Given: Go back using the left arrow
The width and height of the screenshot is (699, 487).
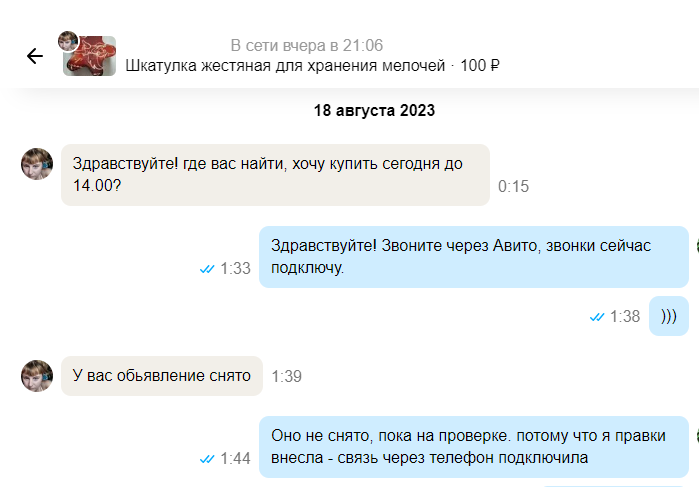Looking at the screenshot, I should (35, 56).
